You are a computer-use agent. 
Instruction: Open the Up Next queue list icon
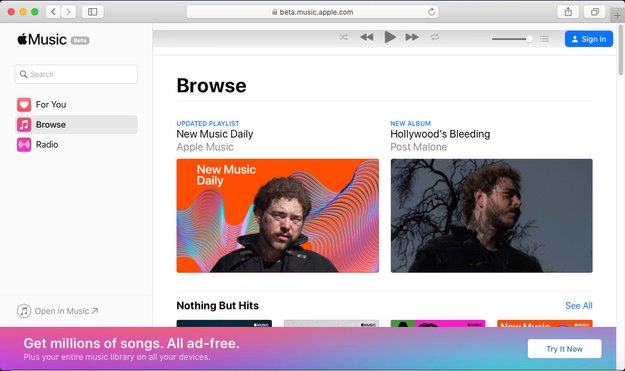pyautogui.click(x=544, y=39)
